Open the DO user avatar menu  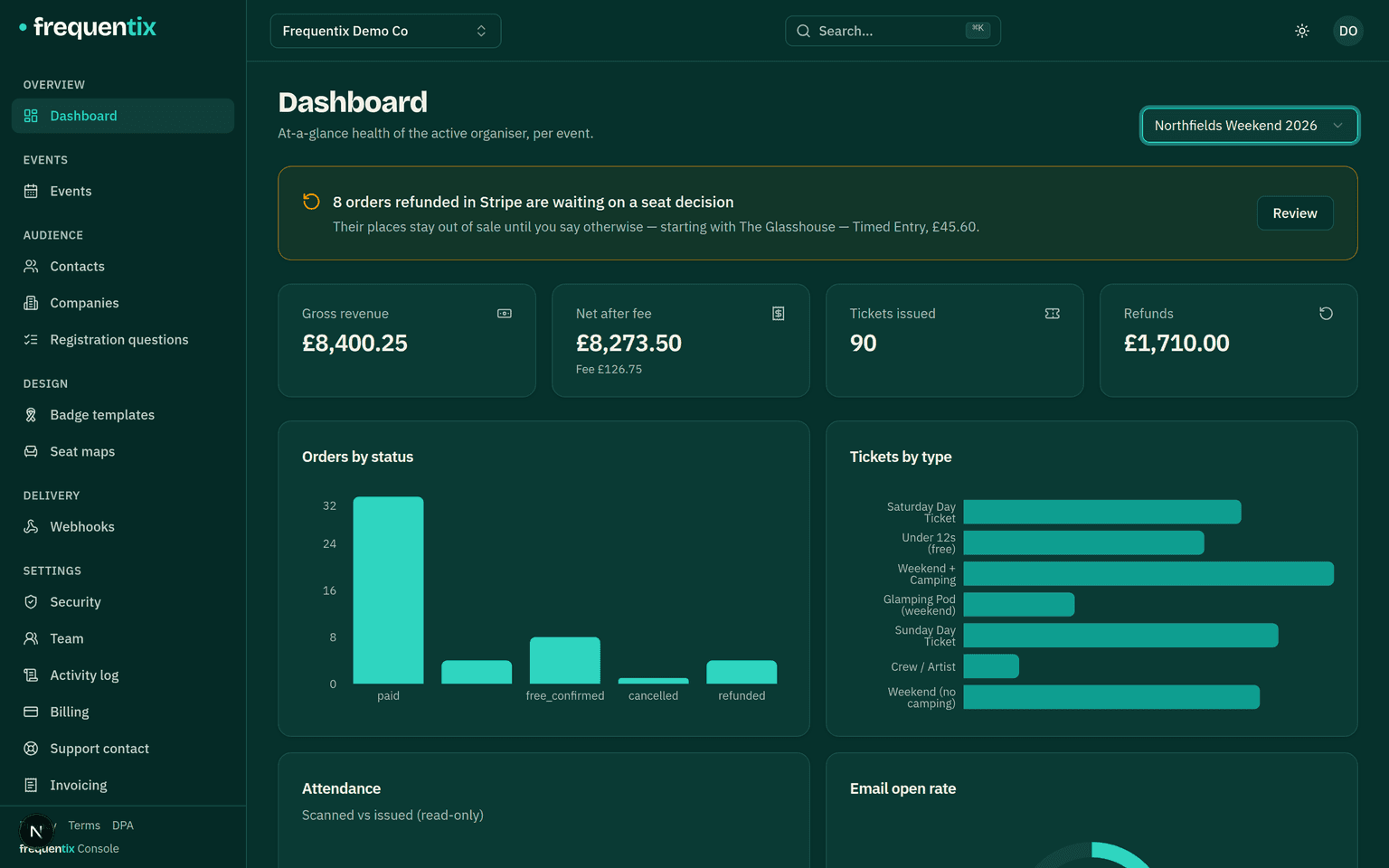[x=1348, y=31]
